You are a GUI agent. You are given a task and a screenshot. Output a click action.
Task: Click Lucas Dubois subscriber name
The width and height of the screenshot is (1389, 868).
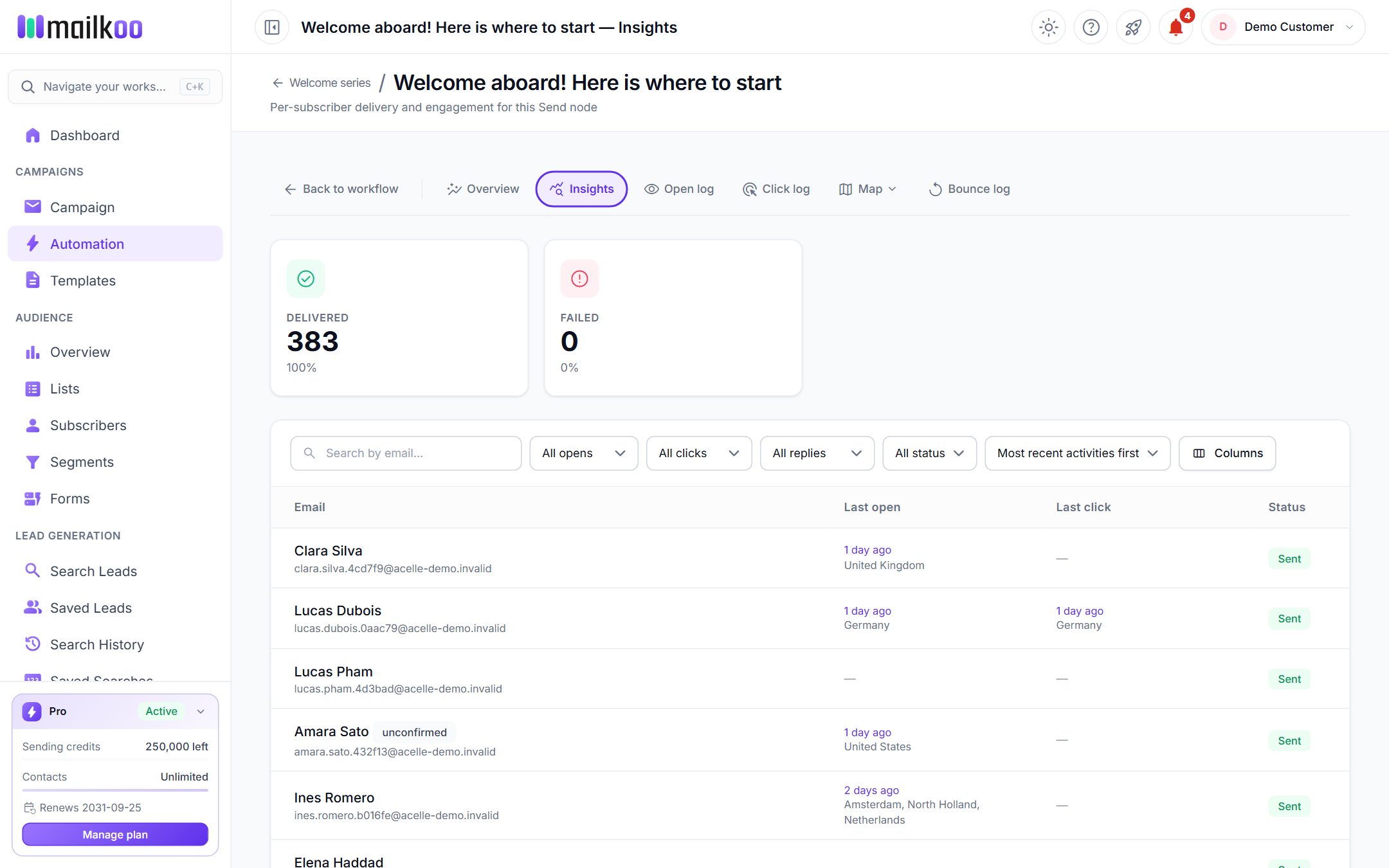[338, 611]
